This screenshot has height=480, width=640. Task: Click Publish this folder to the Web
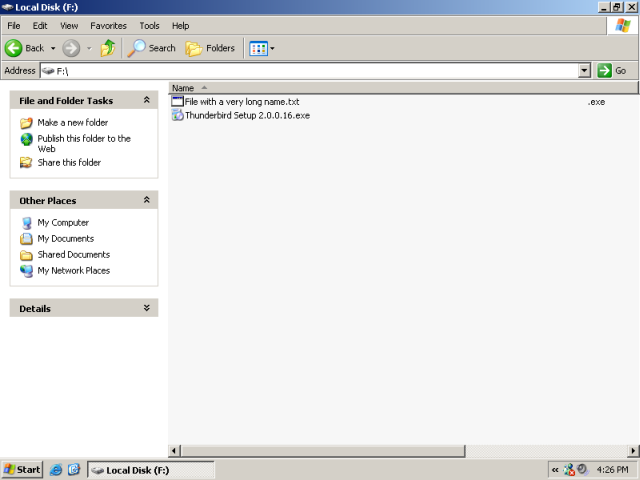tap(84, 143)
